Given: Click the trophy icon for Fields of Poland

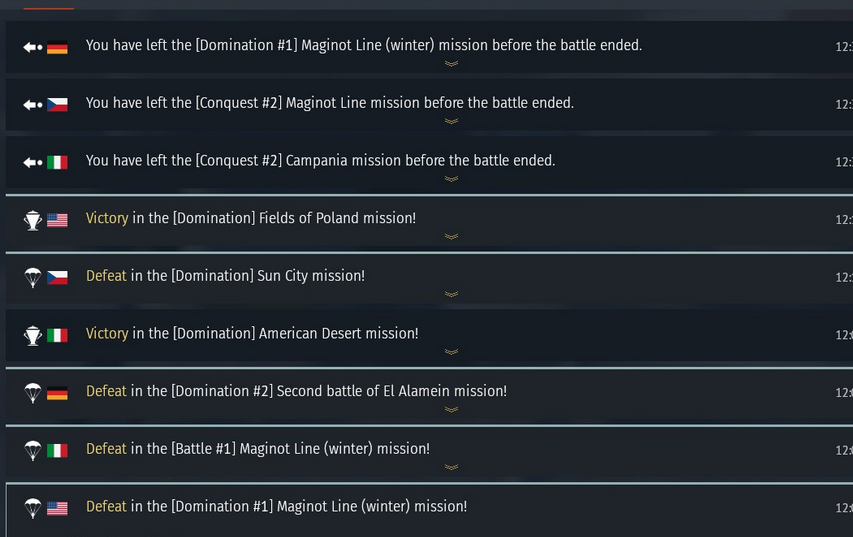Looking at the screenshot, I should (x=32, y=220).
